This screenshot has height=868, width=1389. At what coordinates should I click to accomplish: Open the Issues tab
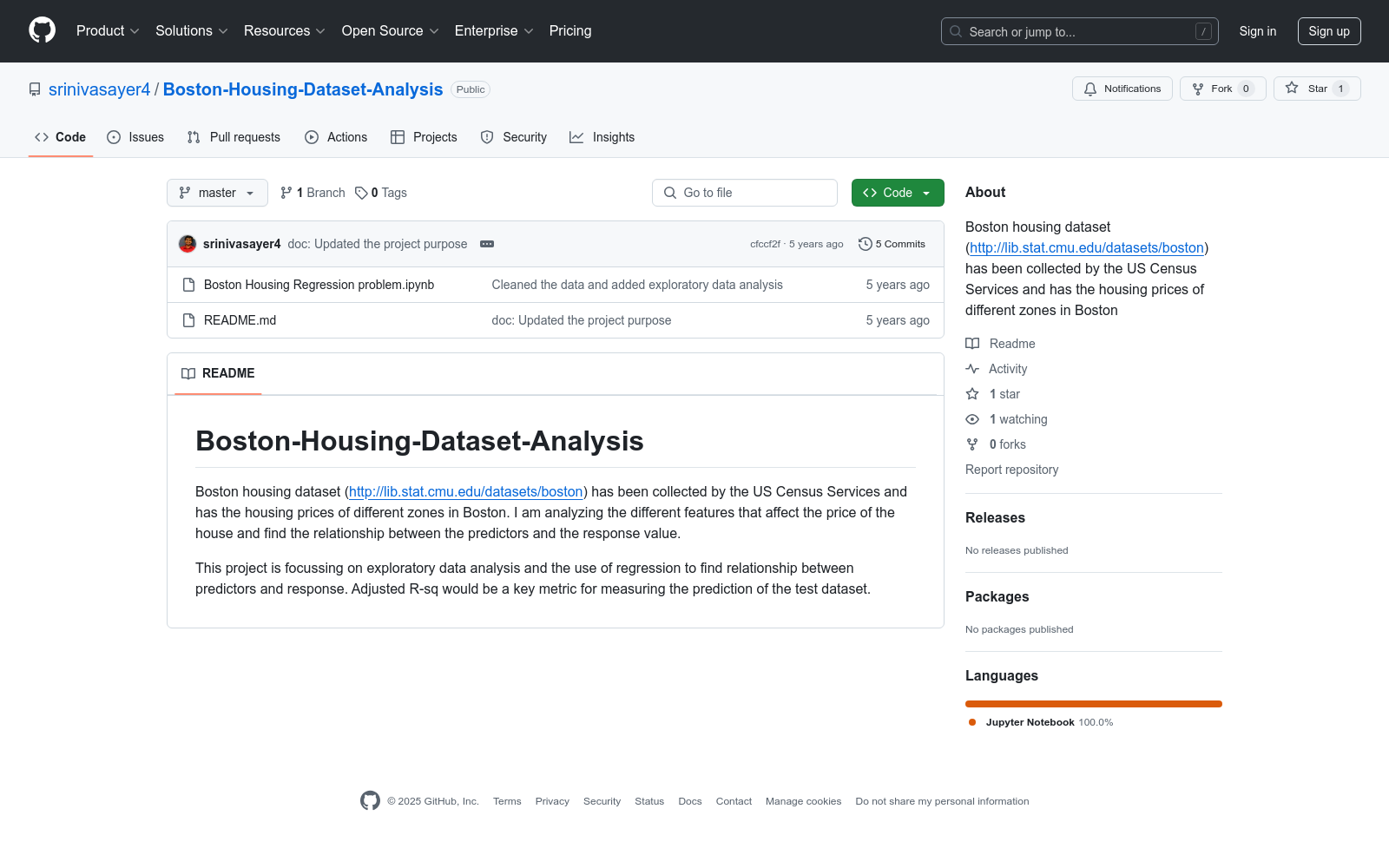[x=135, y=137]
